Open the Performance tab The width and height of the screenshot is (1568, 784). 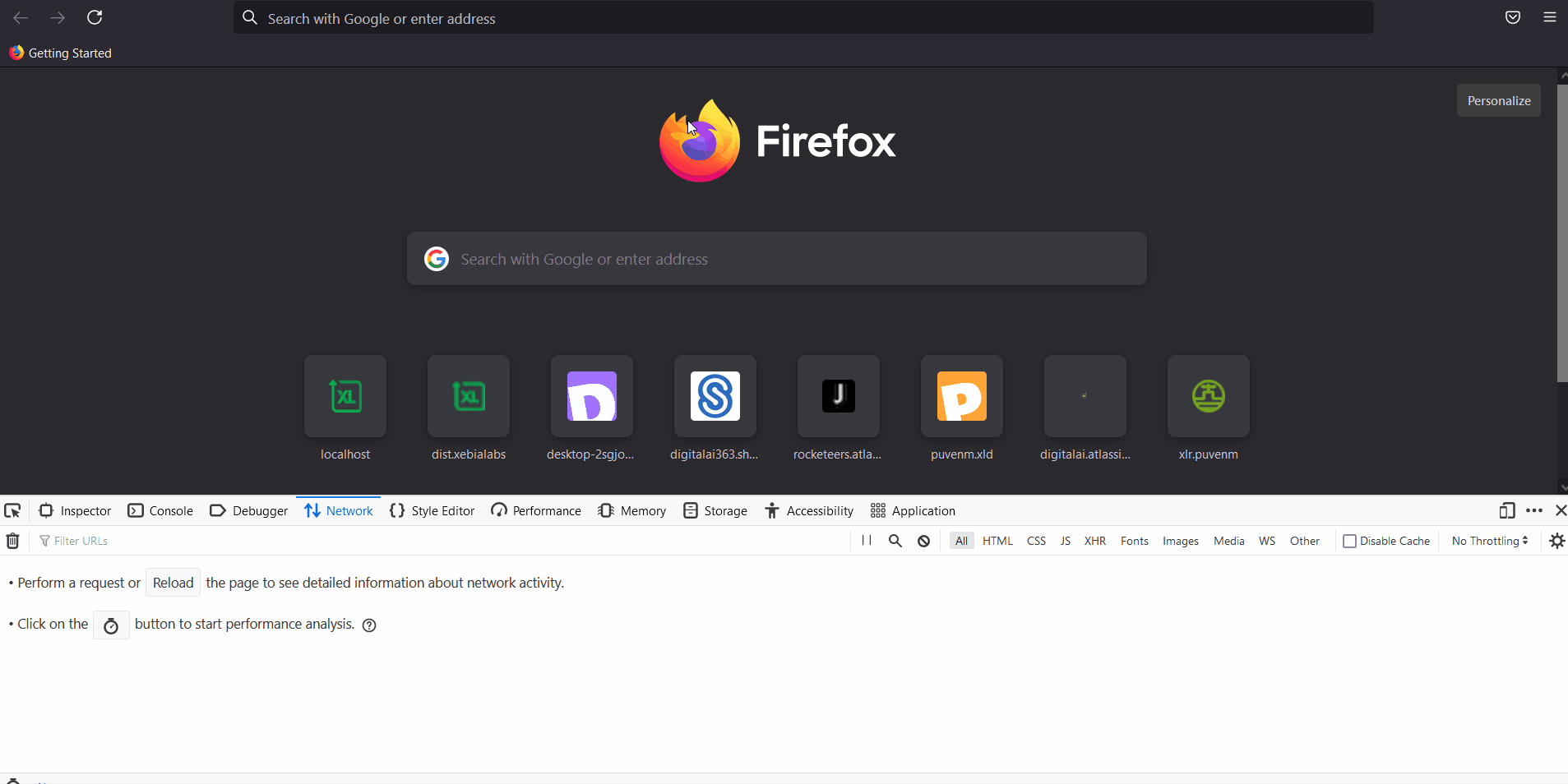point(536,510)
